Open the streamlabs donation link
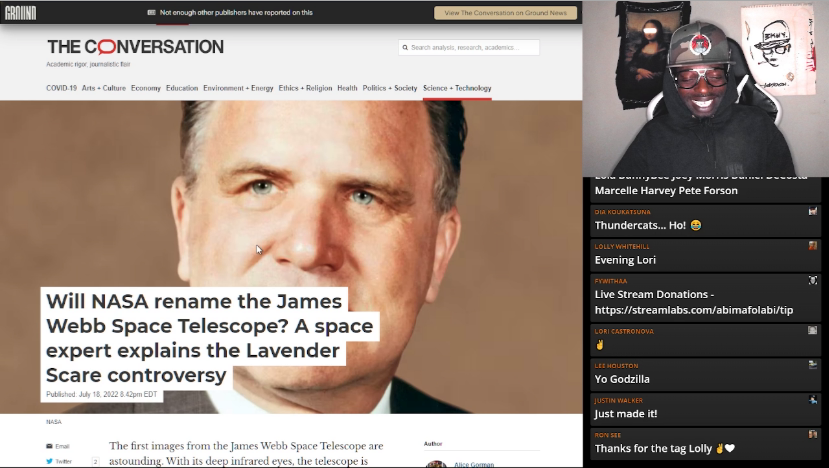Viewport: 829px width, 468px height. coord(694,310)
